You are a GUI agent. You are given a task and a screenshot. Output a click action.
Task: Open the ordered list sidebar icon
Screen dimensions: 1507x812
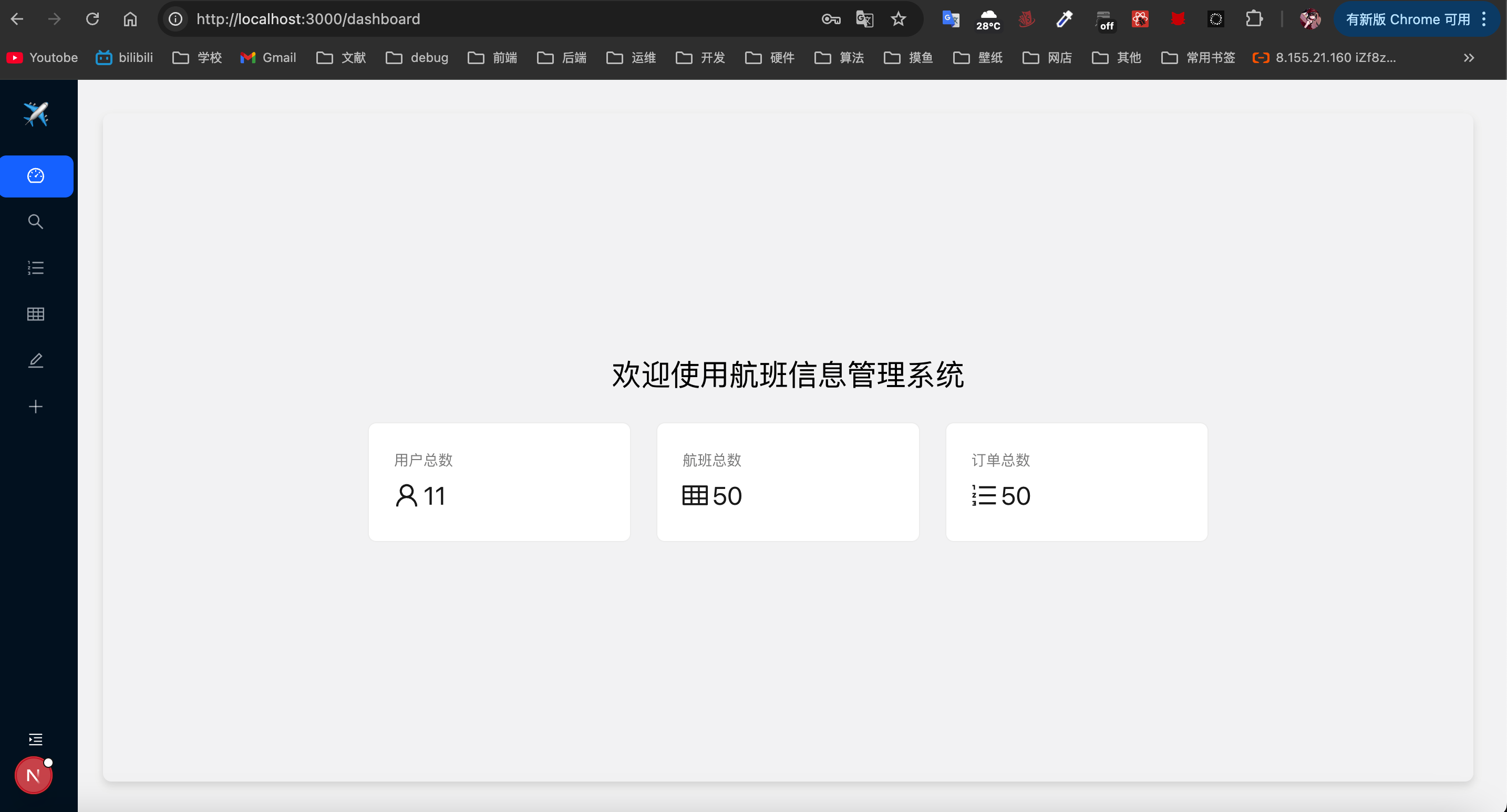36,268
